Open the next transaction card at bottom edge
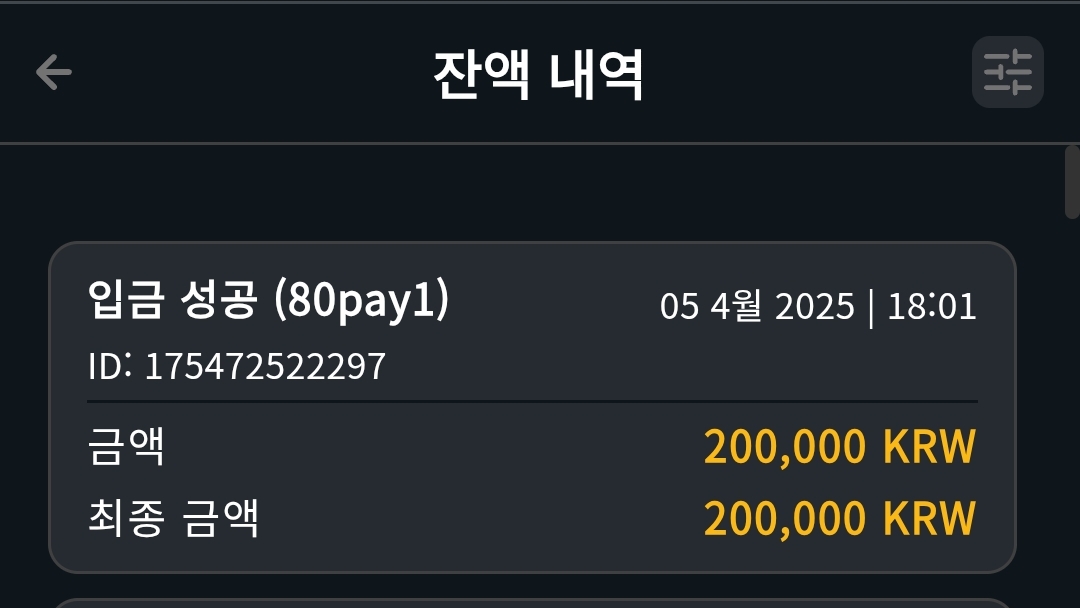 532,603
